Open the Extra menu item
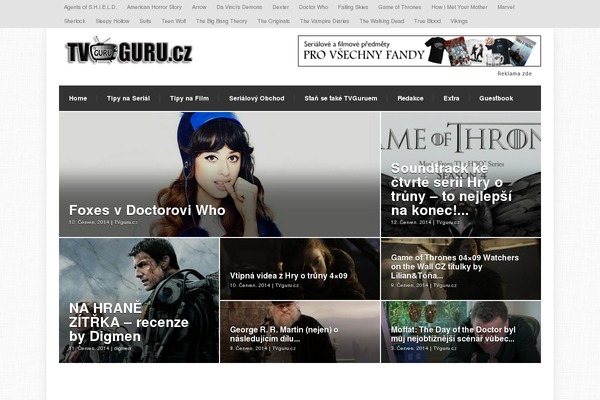The image size is (600, 400). (451, 98)
